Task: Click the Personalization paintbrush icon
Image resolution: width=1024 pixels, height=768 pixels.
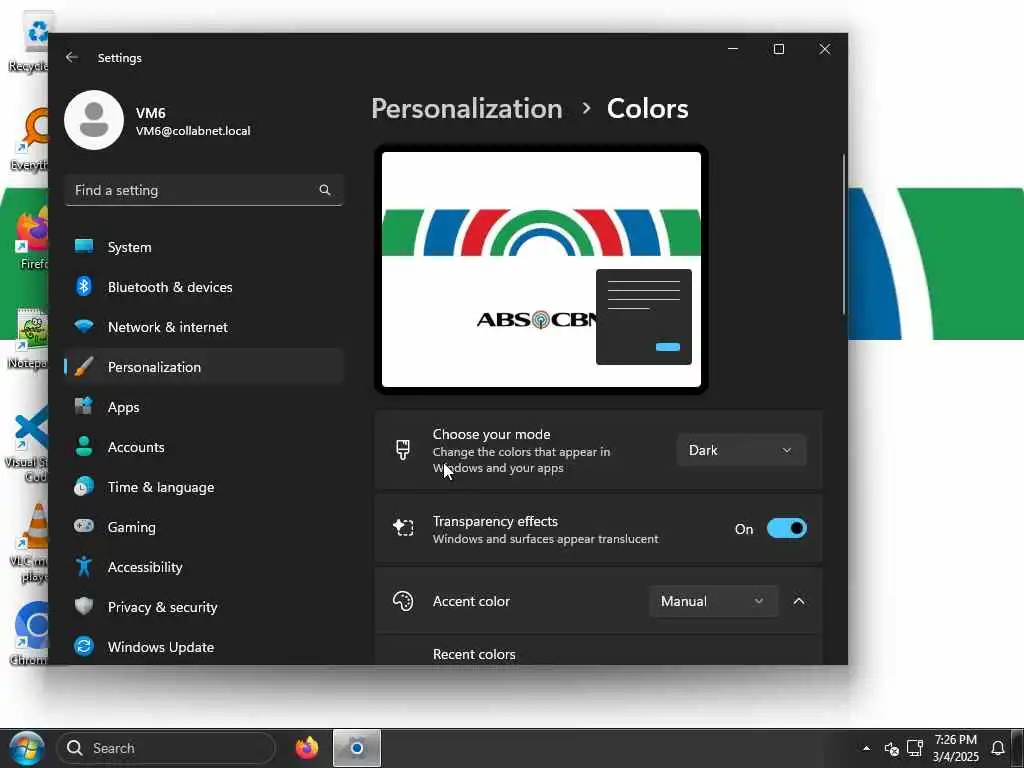Action: (84, 366)
